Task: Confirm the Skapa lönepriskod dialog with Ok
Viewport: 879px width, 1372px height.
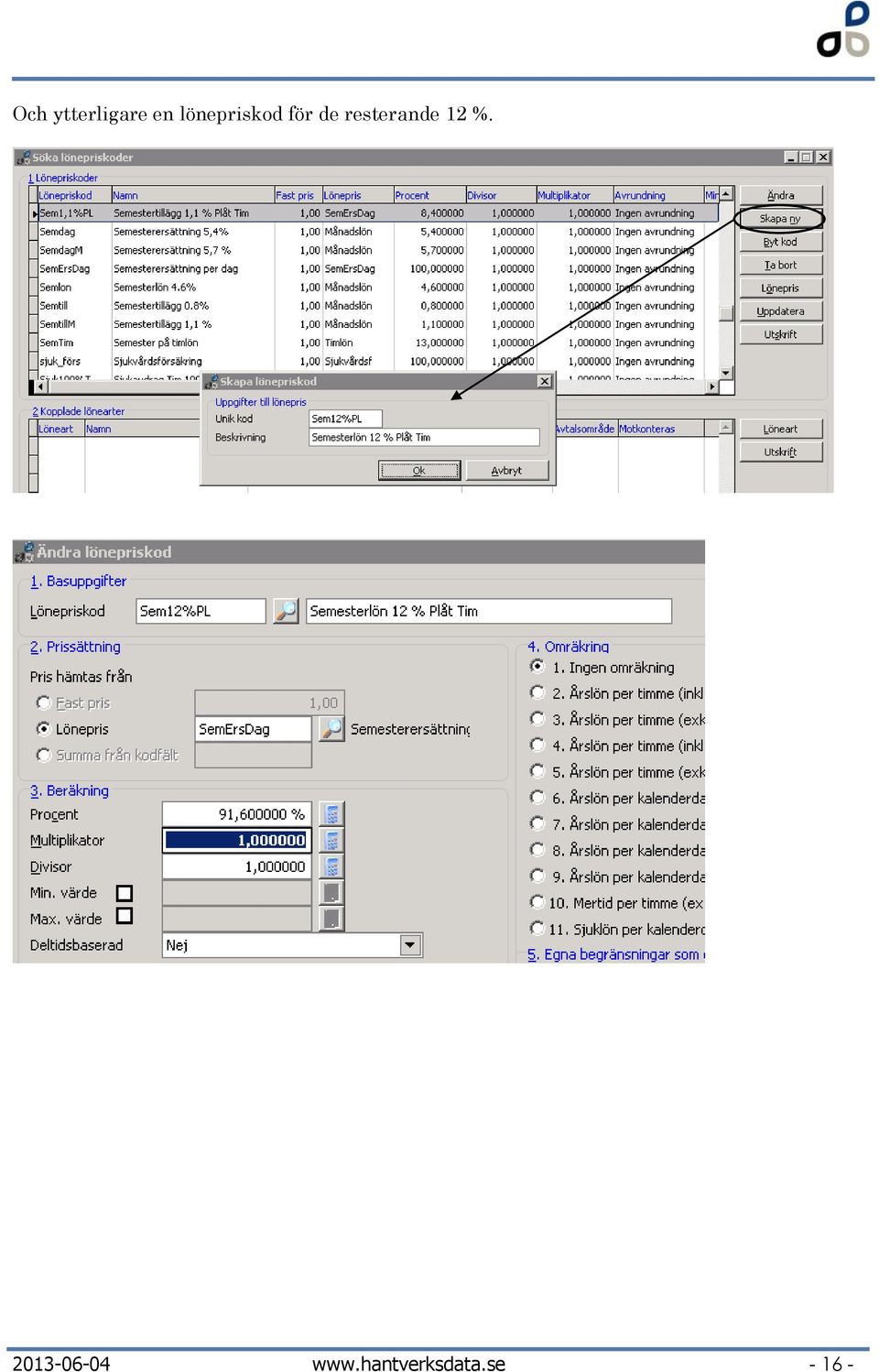Action: [x=419, y=471]
